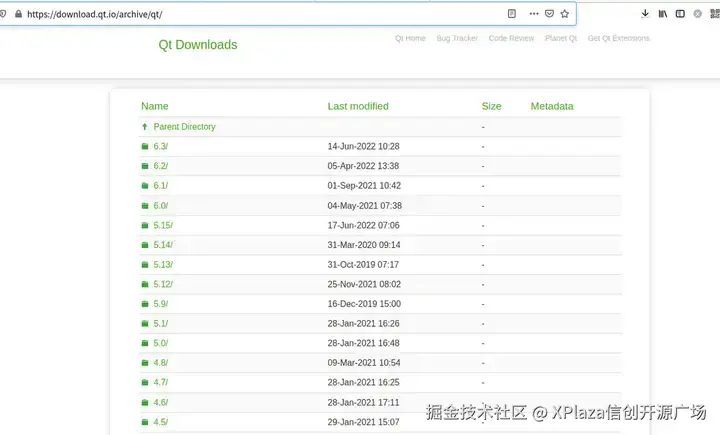
Task: Select the date 16-Dec-2019 15:00
Action: click(x=364, y=304)
